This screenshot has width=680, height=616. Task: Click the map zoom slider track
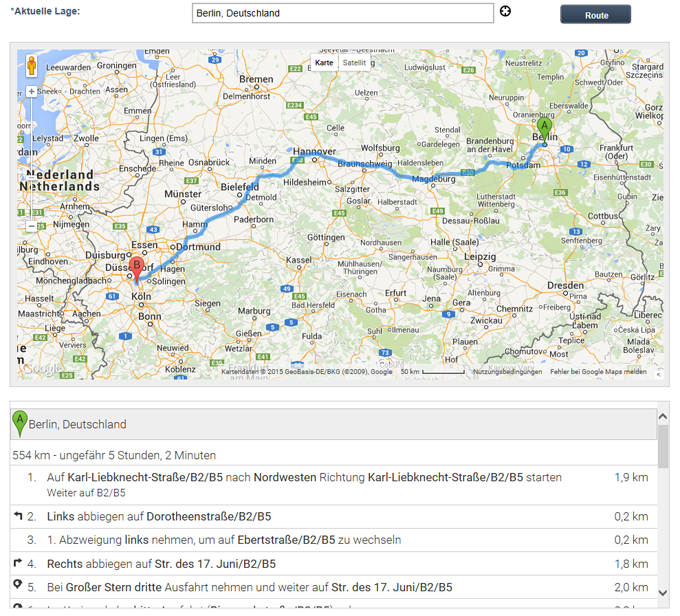click(x=31, y=158)
